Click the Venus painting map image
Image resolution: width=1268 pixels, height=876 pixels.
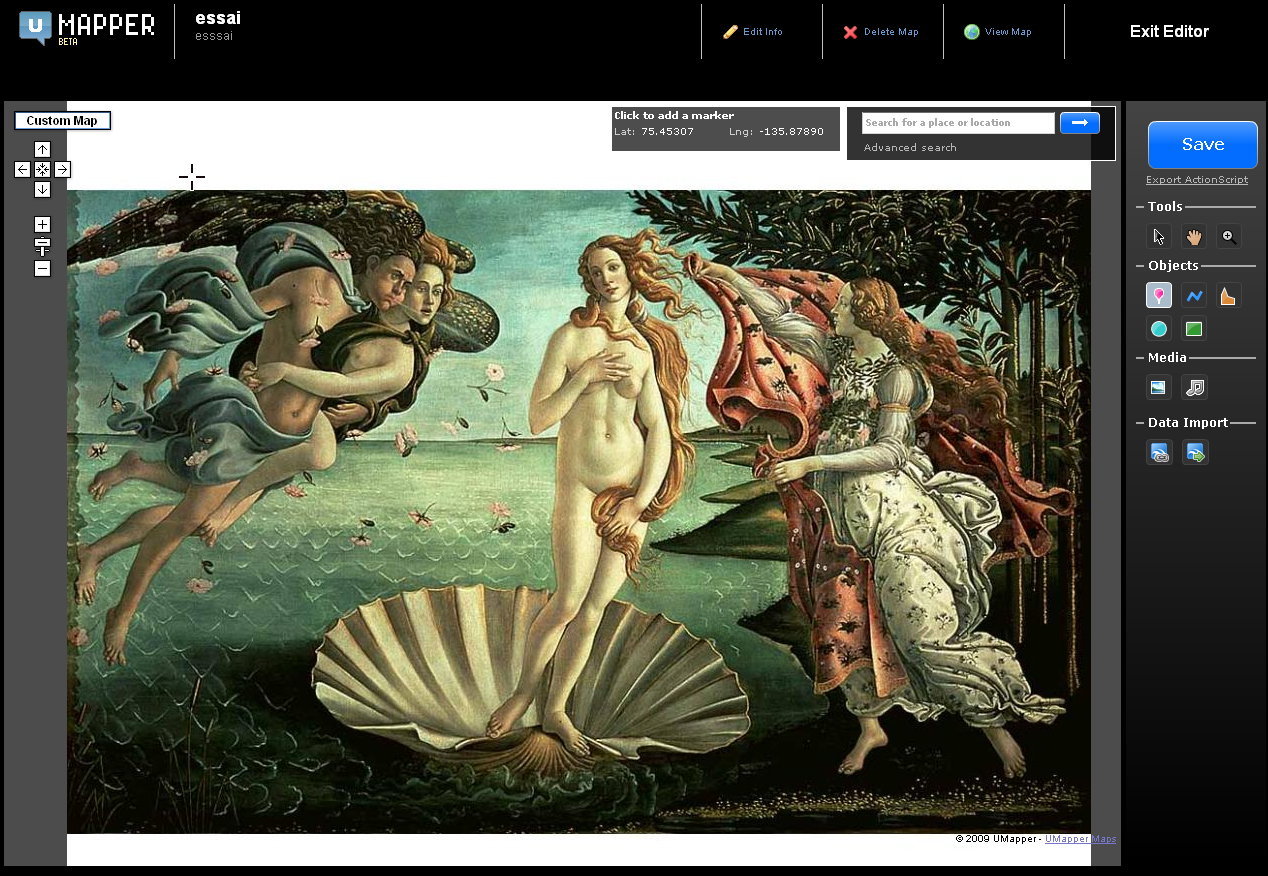coord(579,511)
